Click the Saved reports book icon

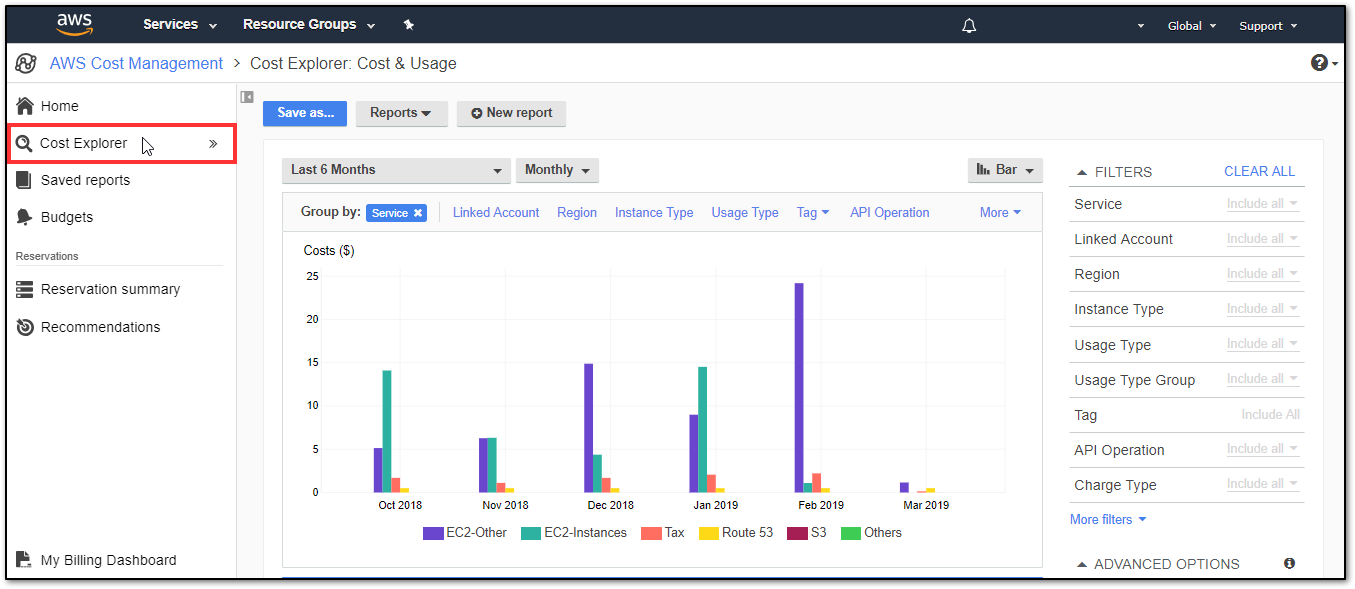24,180
